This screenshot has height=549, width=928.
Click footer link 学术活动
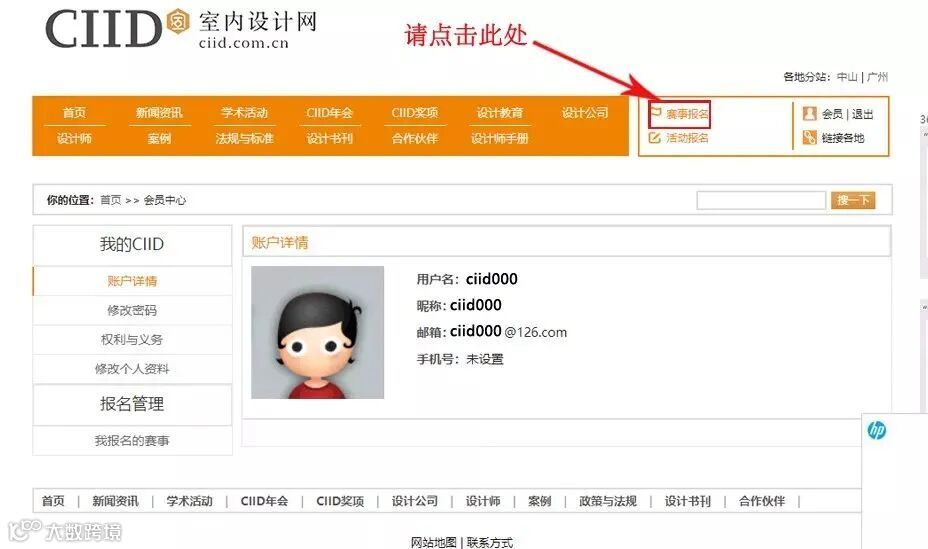(x=189, y=501)
